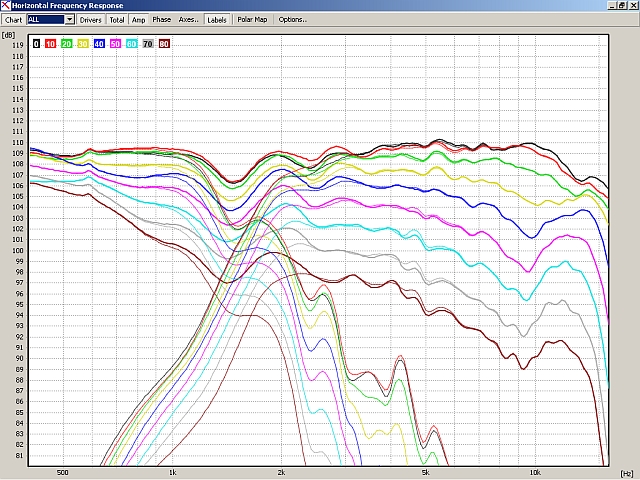Click the black 0 degree legend swatch

tap(36, 44)
